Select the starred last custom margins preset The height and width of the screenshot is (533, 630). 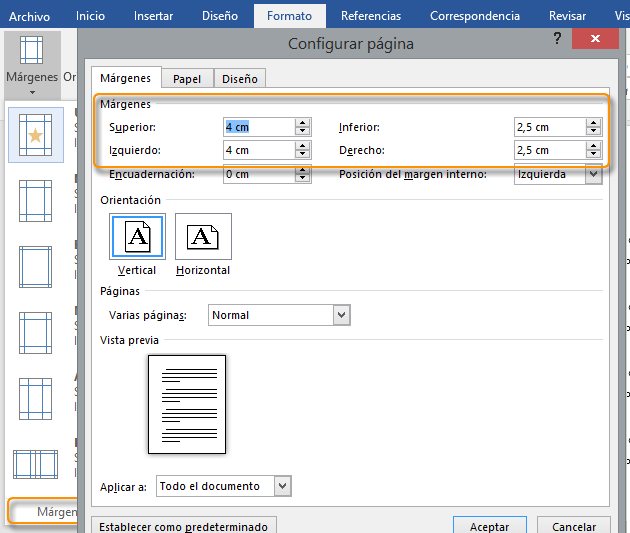(x=36, y=135)
